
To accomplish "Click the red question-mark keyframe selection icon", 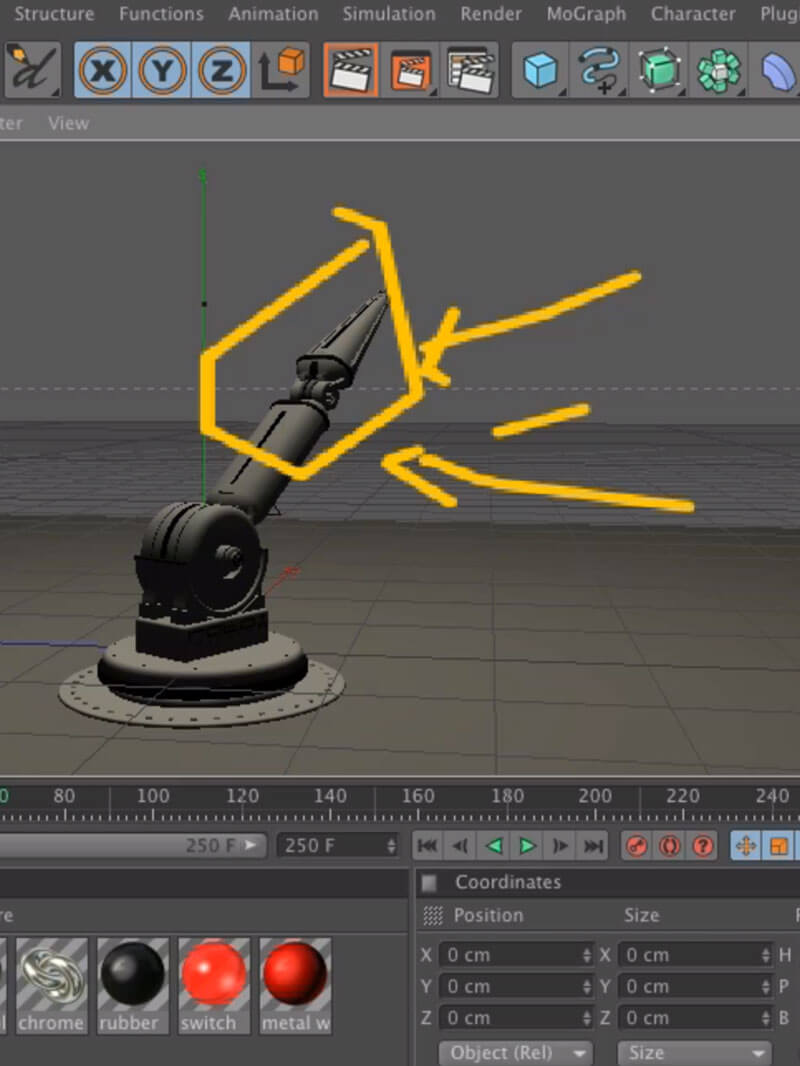I will tap(703, 846).
